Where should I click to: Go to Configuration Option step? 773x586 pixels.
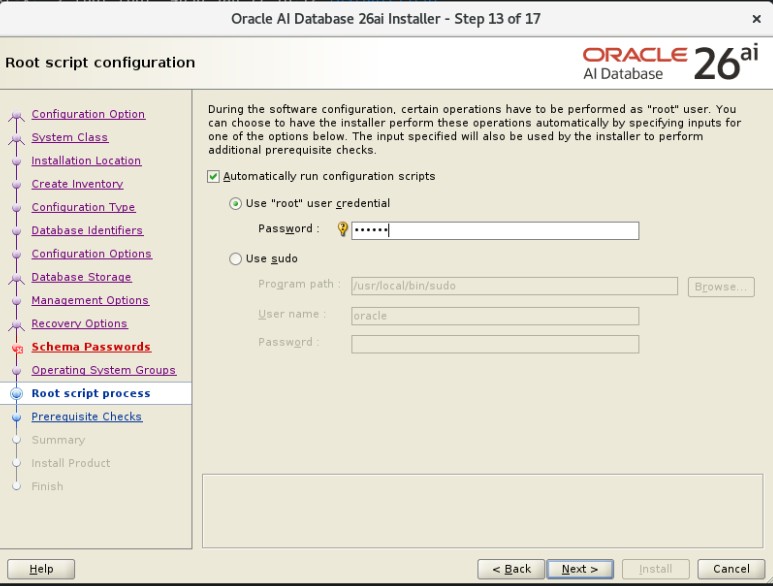pos(88,114)
